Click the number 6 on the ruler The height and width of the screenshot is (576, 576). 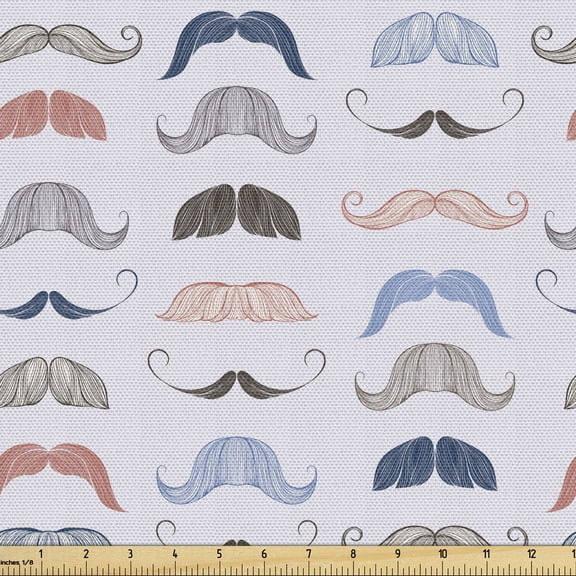click(x=264, y=554)
